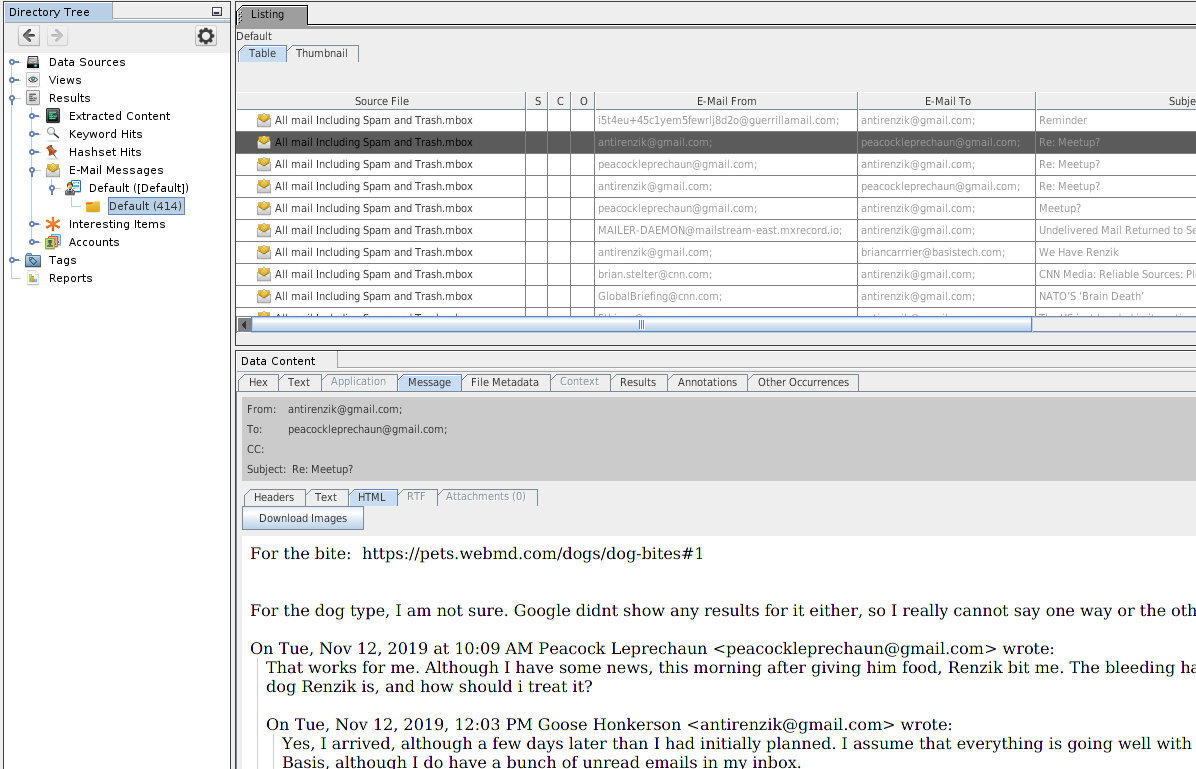Expand the Accounts tree node

pos(34,242)
